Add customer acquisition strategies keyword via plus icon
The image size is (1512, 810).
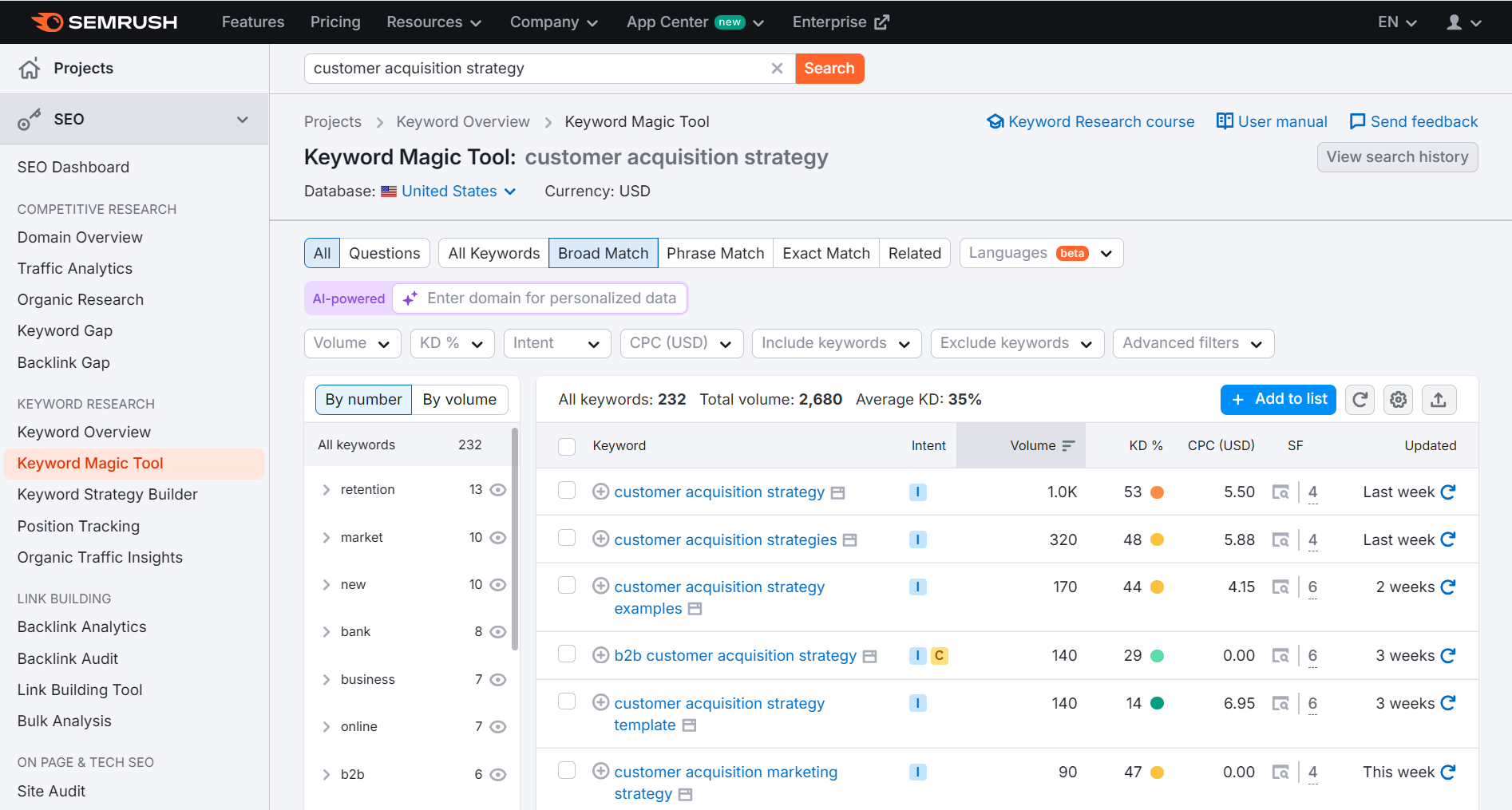601,539
